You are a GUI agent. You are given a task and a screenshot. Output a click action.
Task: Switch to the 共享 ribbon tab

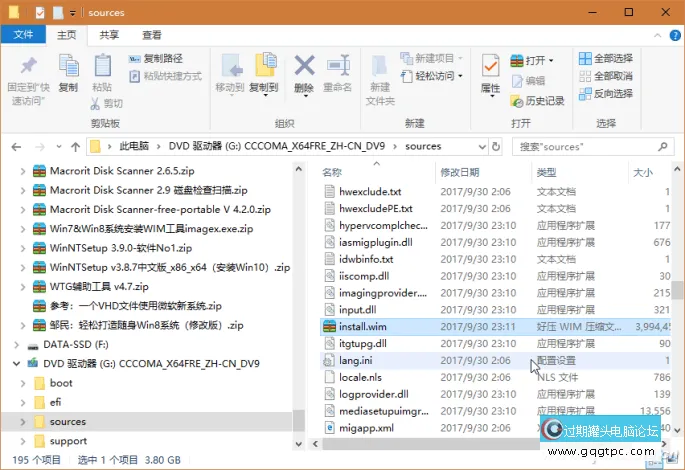tap(109, 35)
